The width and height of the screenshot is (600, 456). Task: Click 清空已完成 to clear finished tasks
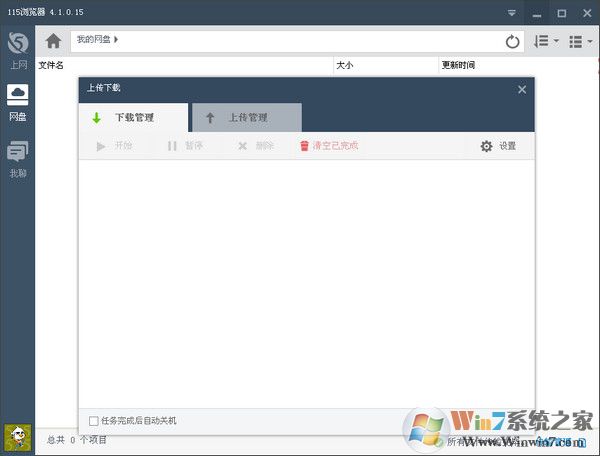click(329, 146)
